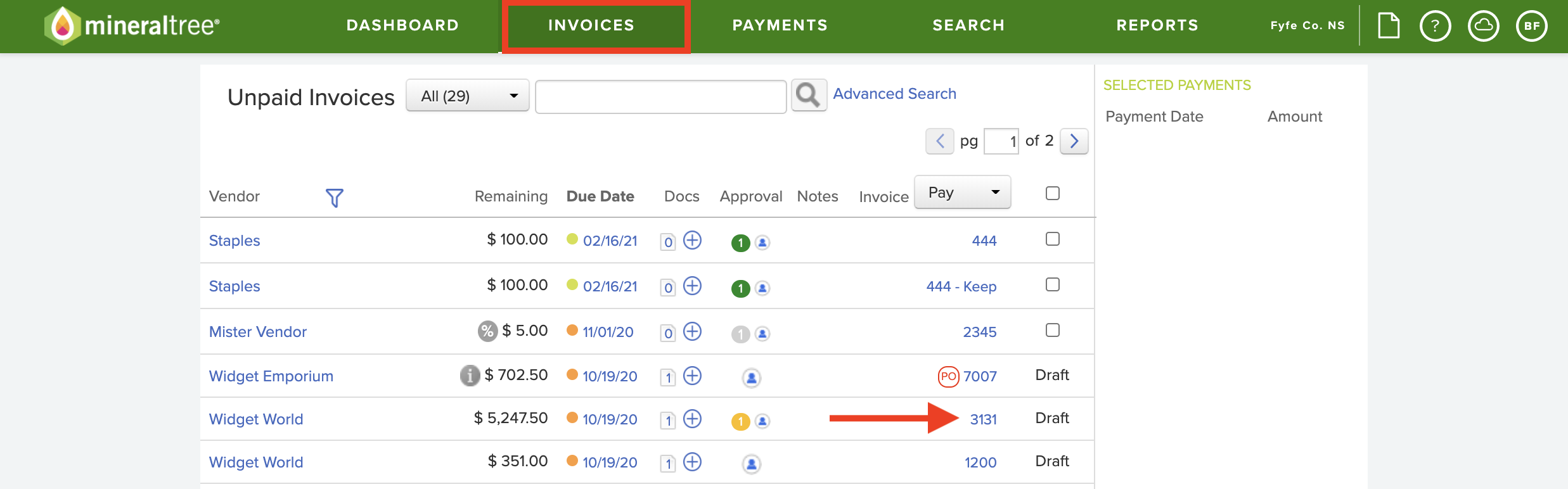Check the Staples invoice 444 checkbox

[x=1053, y=239]
